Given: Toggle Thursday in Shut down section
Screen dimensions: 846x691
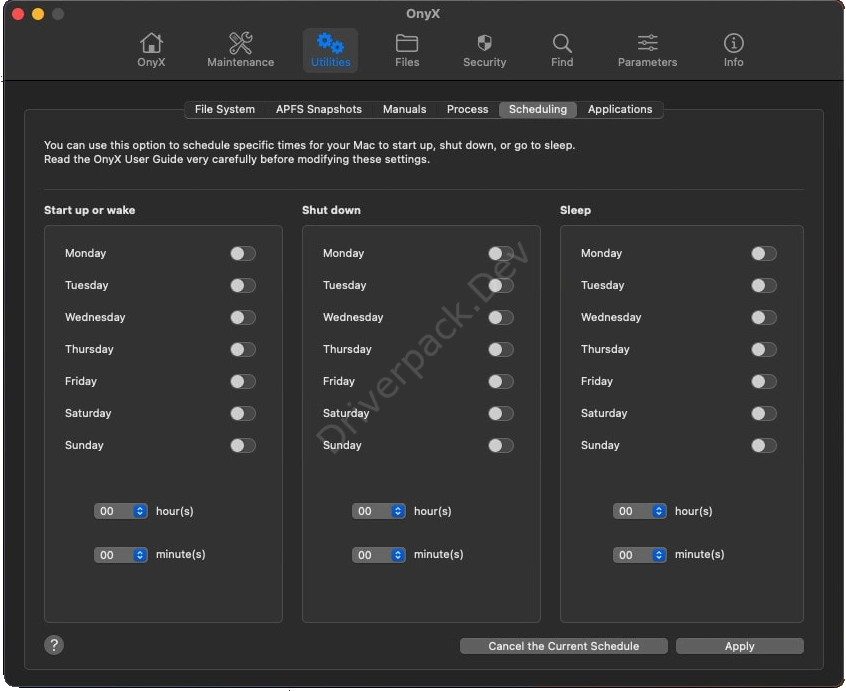Looking at the screenshot, I should click(501, 350).
